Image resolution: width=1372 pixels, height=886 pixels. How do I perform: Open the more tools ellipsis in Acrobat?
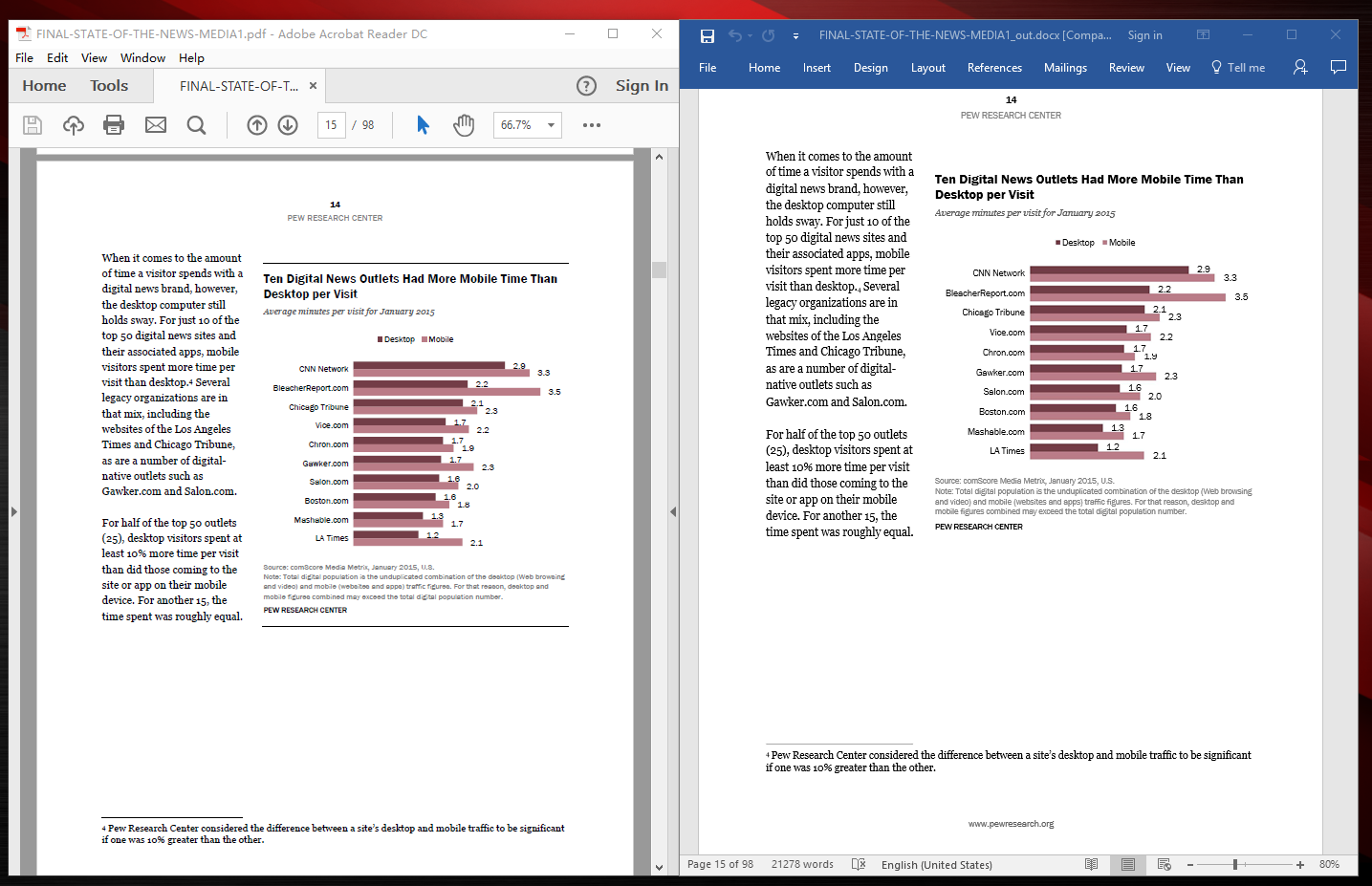pos(592,125)
